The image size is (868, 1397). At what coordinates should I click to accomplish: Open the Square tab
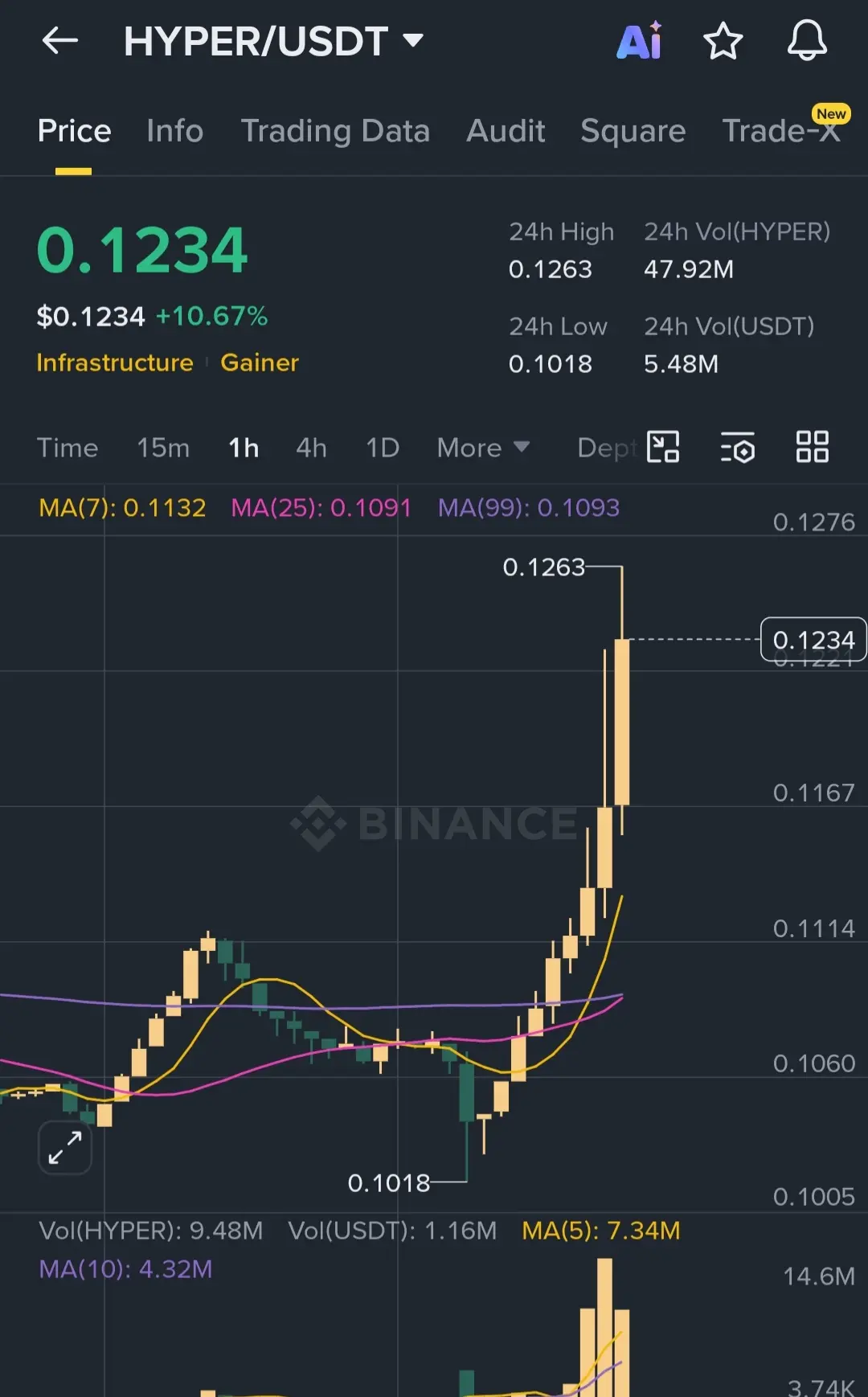click(x=633, y=131)
